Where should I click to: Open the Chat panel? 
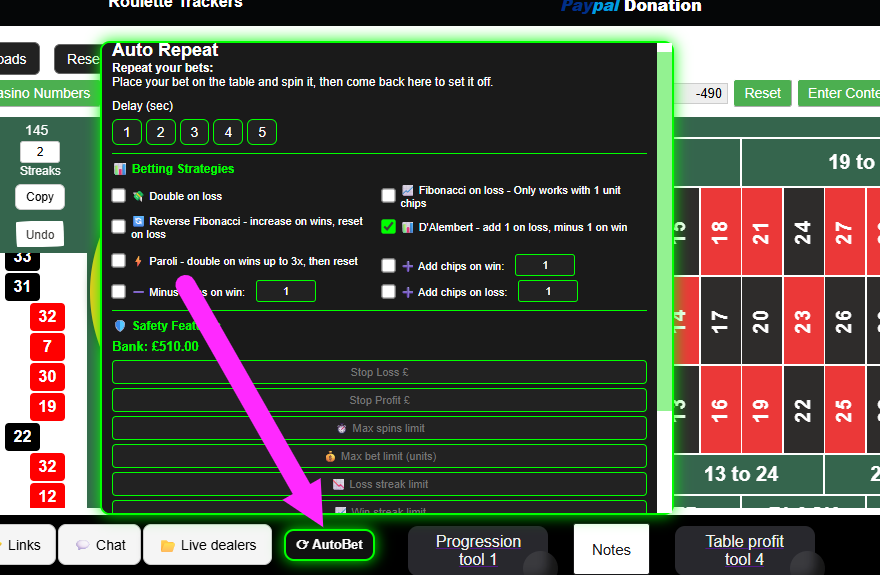(100, 545)
